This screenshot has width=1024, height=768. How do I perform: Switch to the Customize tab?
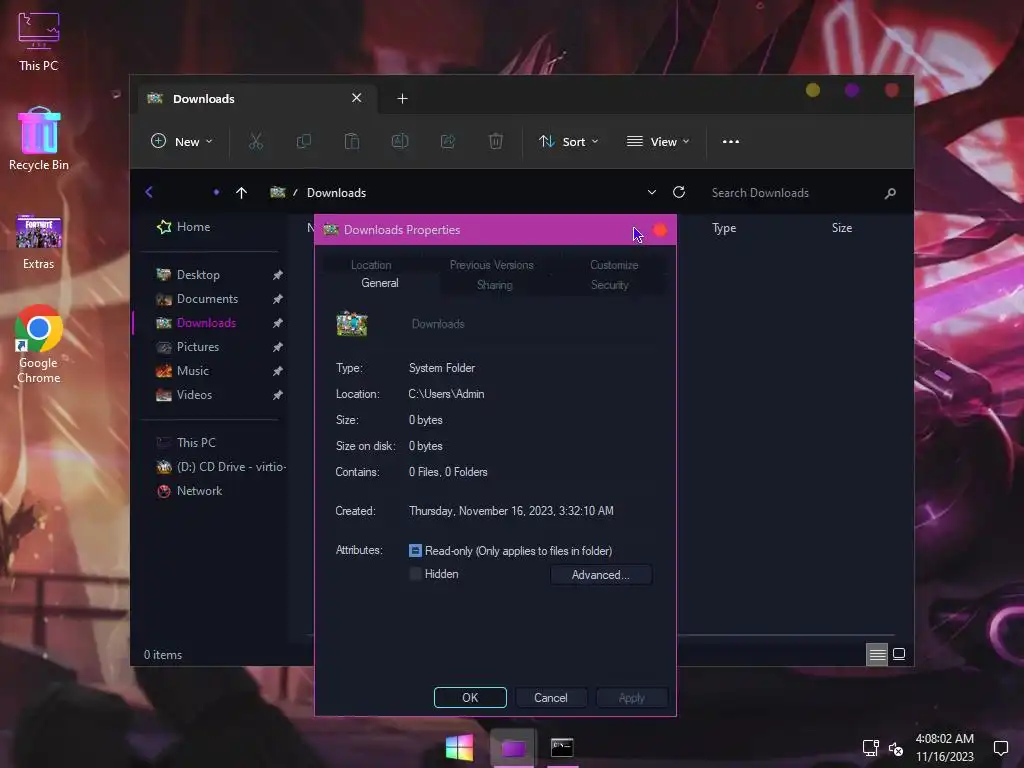pos(614,264)
